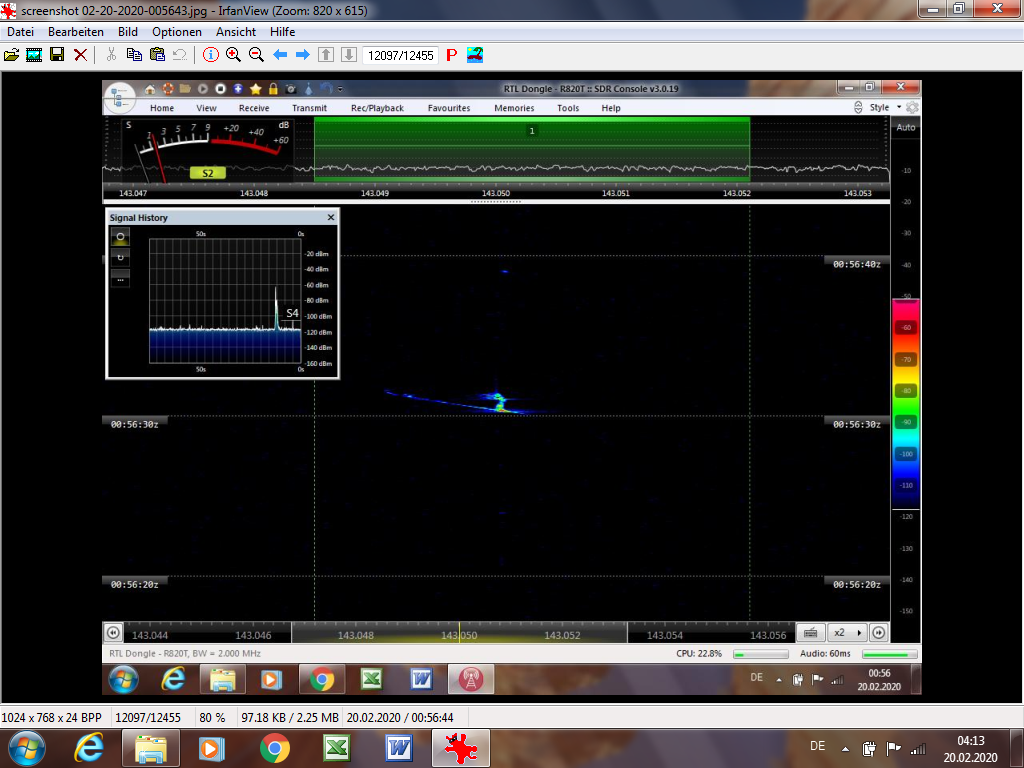This screenshot has height=768, width=1024.
Task: Click the house icon in SDR Console quickbar
Action: coord(150,89)
